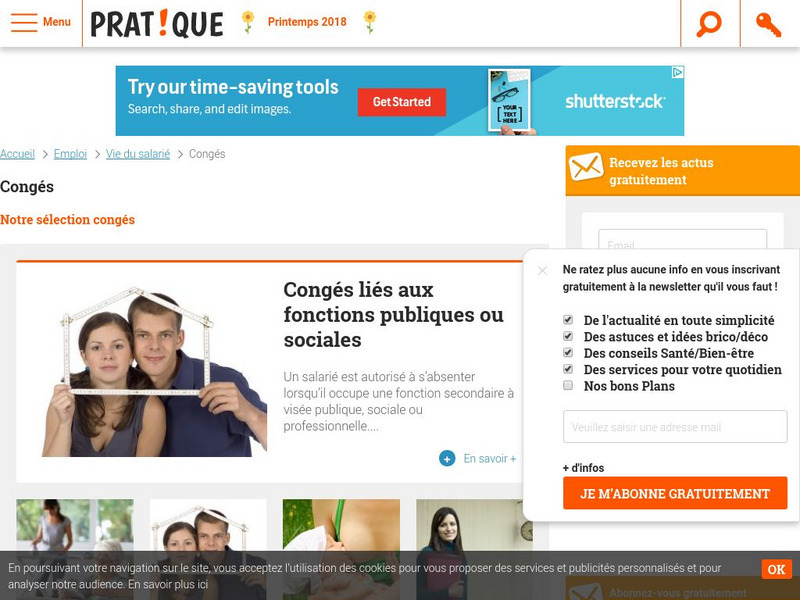Close the newsletter popup with X
The width and height of the screenshot is (800, 600).
542,270
